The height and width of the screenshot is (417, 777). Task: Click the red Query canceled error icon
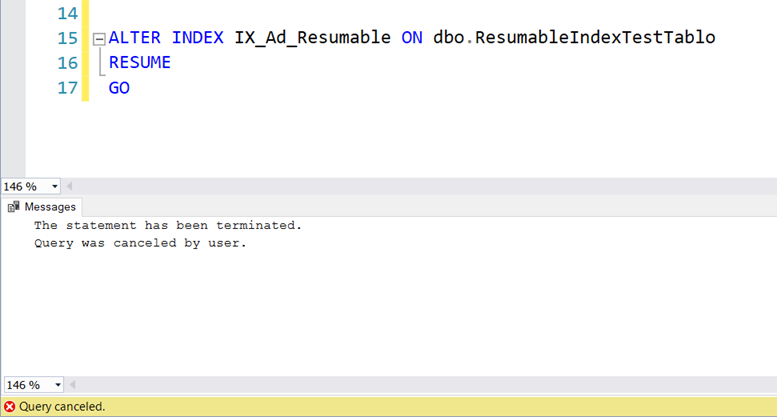coord(9,407)
